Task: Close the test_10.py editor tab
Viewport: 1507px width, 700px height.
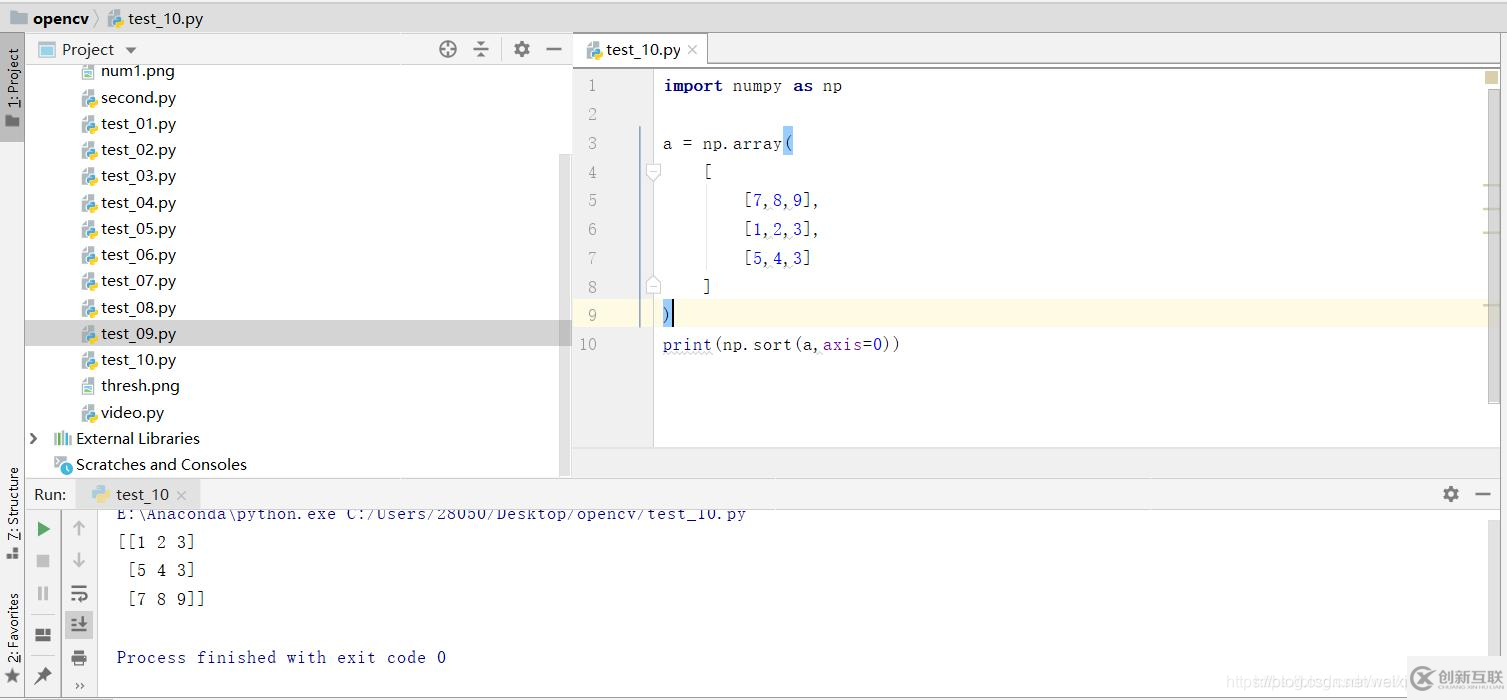Action: coord(692,50)
